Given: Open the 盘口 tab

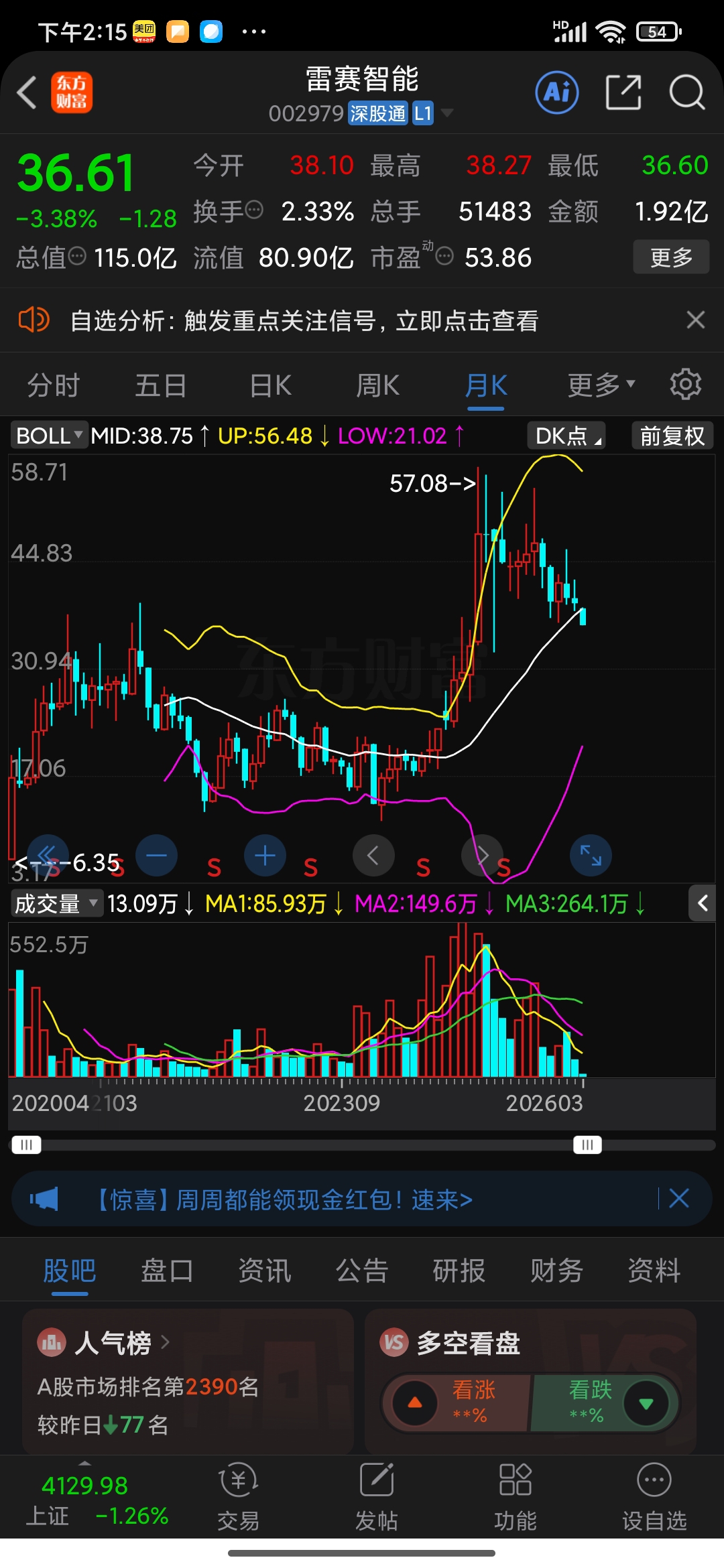Looking at the screenshot, I should (x=167, y=1270).
